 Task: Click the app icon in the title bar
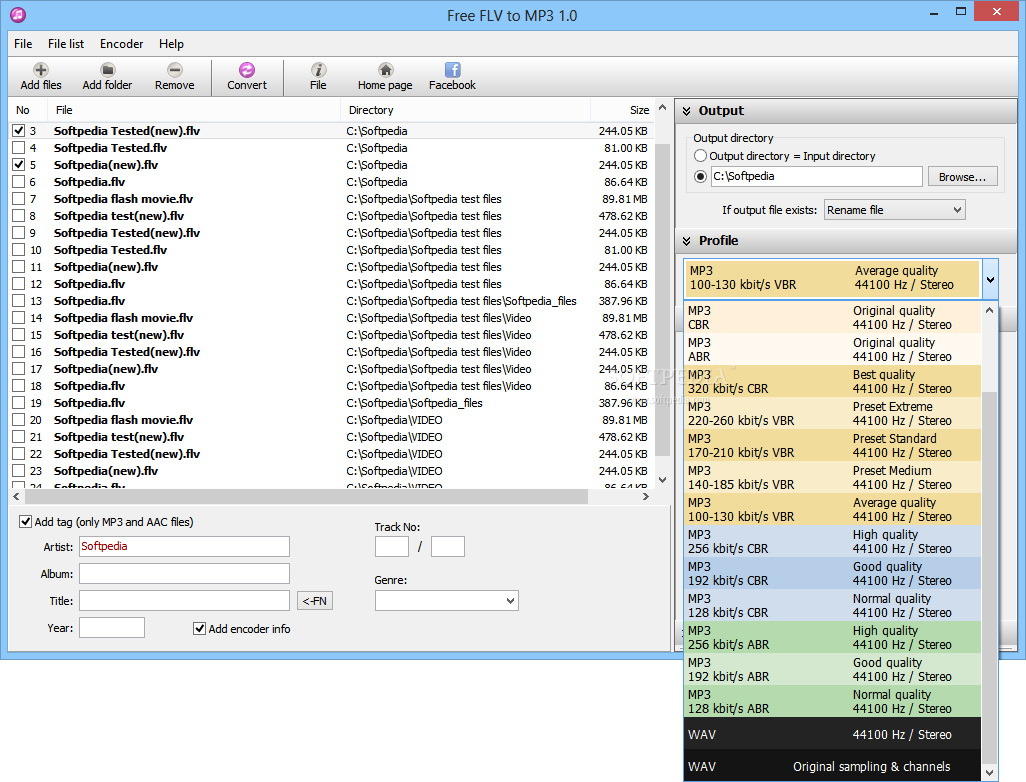pyautogui.click(x=18, y=14)
